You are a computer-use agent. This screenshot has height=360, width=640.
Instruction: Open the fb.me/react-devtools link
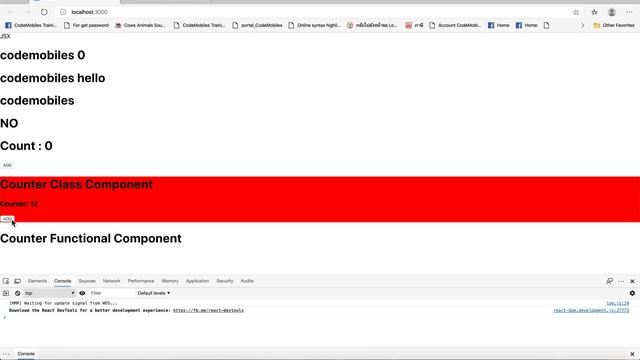208,311
